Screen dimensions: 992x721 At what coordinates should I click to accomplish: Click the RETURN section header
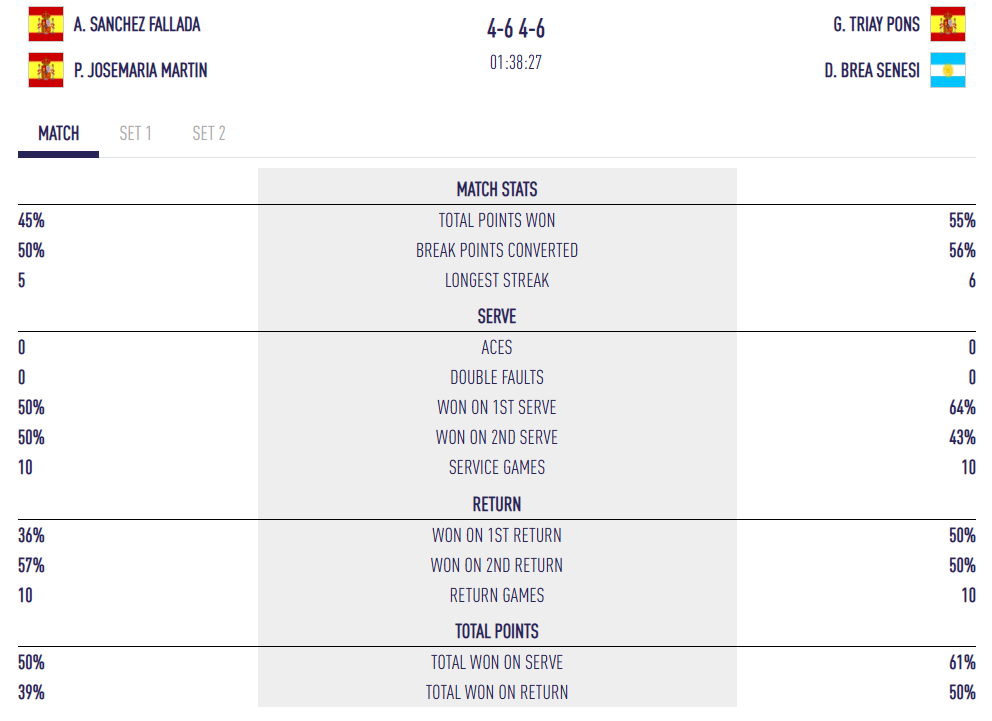coord(497,504)
